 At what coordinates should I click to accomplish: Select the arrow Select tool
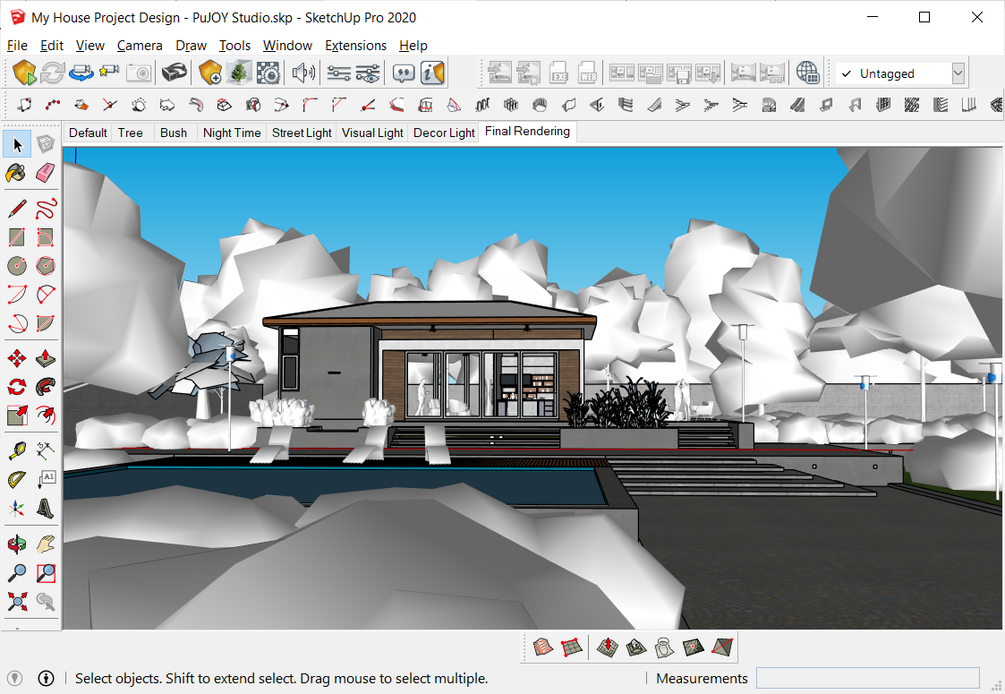[x=17, y=145]
